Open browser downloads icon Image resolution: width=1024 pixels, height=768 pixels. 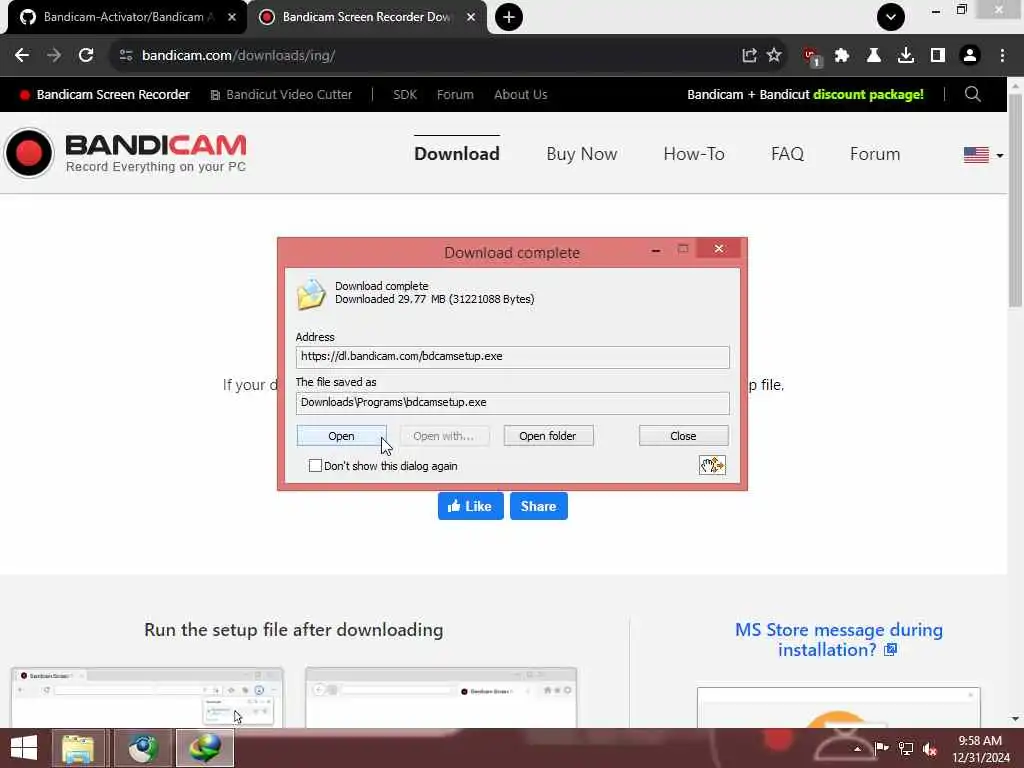(906, 56)
